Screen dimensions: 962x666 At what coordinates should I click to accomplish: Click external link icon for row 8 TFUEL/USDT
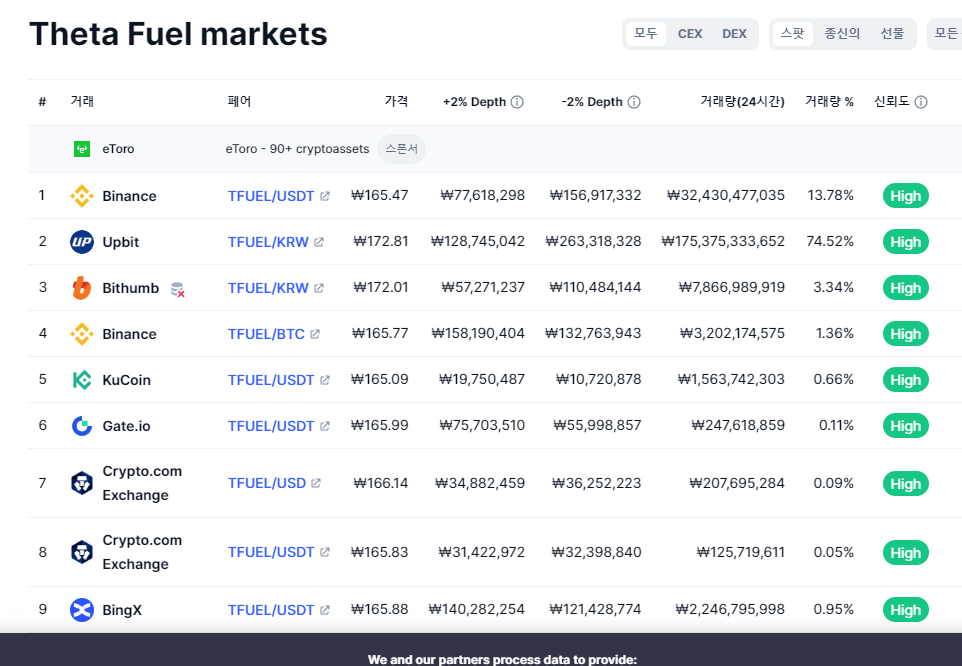pyautogui.click(x=325, y=552)
